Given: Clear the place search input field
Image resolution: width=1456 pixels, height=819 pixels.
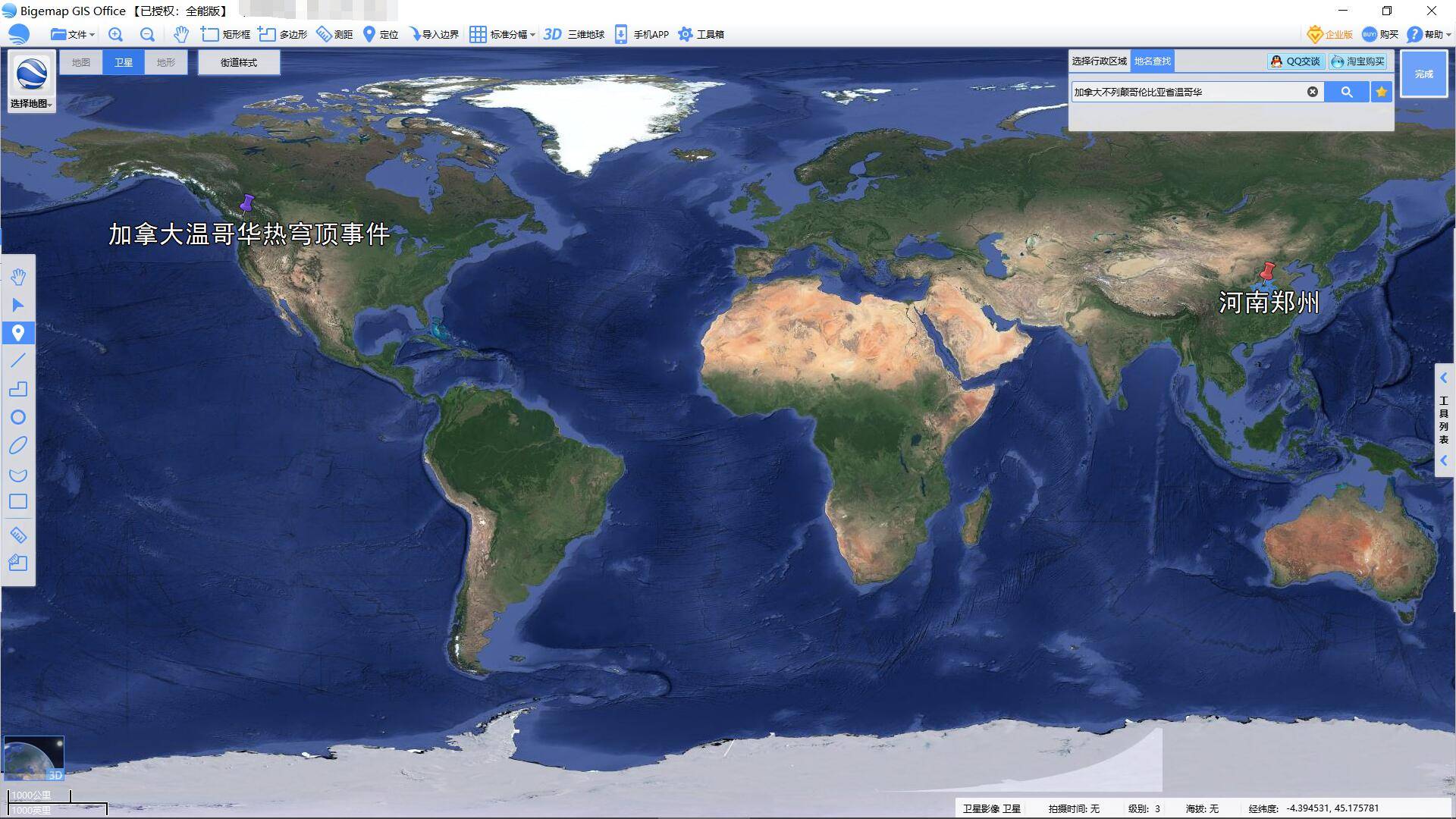Looking at the screenshot, I should tap(1312, 91).
